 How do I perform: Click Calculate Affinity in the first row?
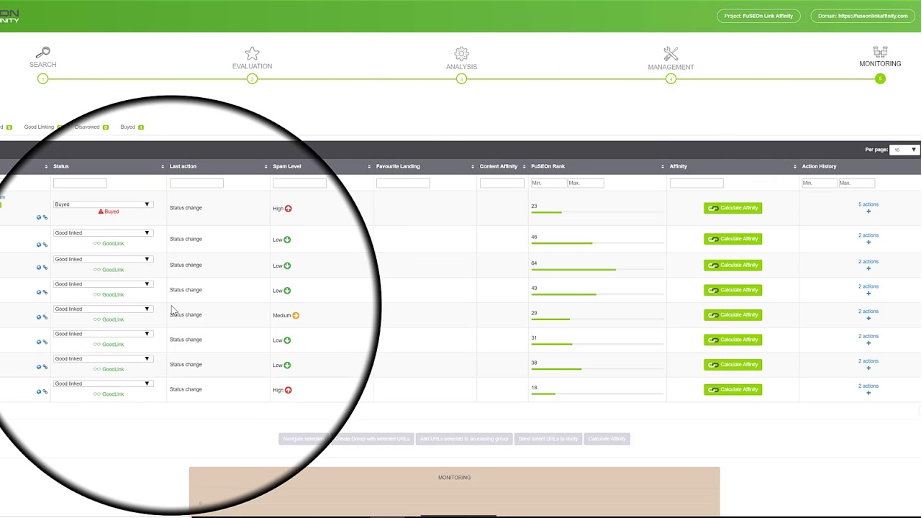pyautogui.click(x=733, y=208)
